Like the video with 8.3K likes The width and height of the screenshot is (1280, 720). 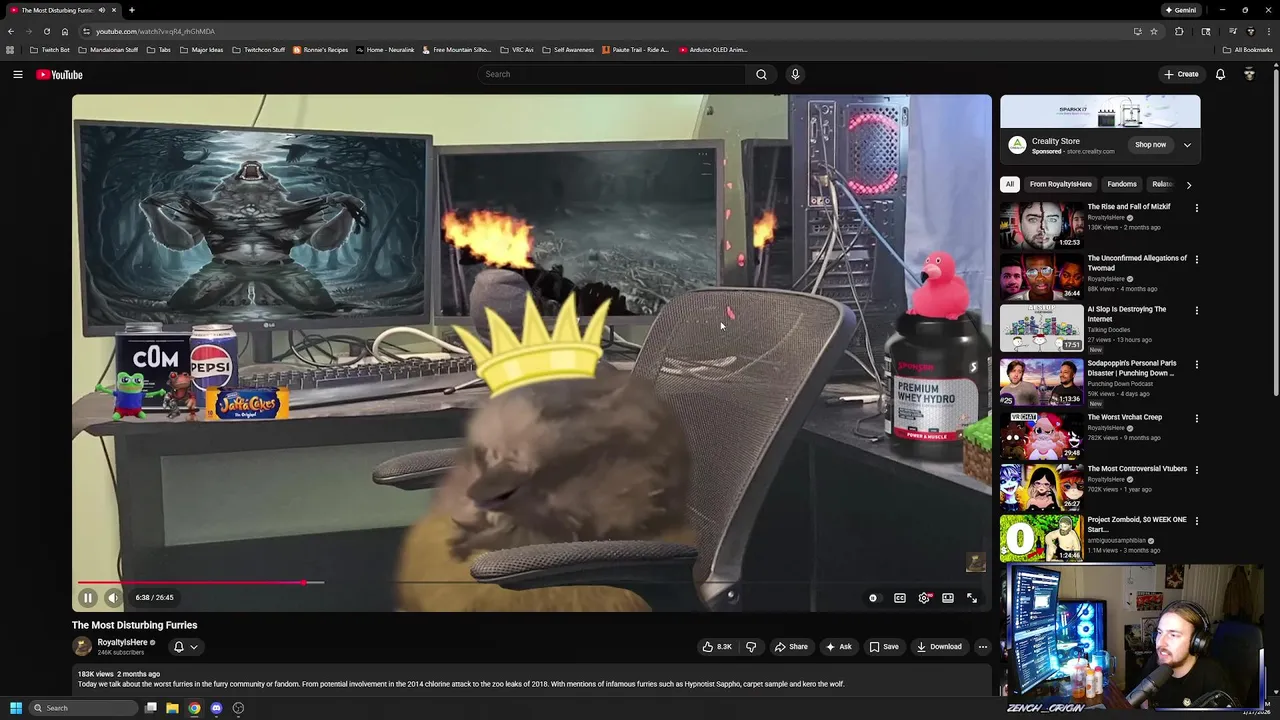(717, 647)
